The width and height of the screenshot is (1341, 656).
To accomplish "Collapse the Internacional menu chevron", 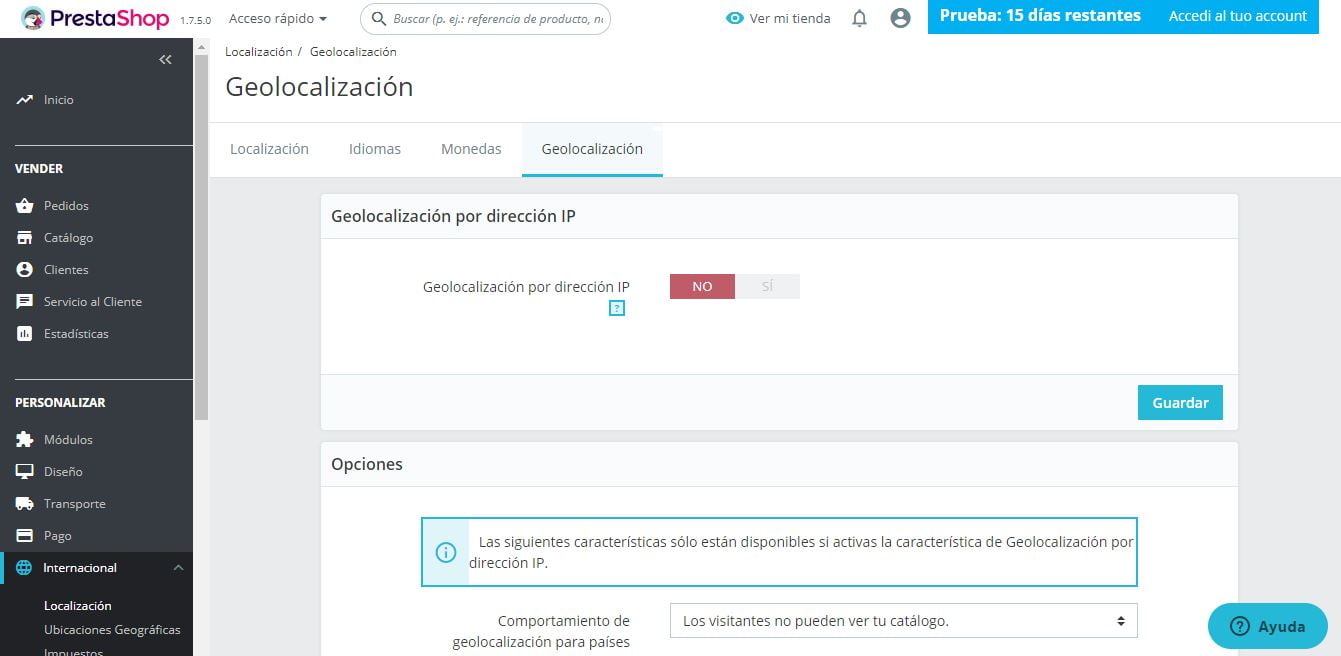I will tap(178, 567).
